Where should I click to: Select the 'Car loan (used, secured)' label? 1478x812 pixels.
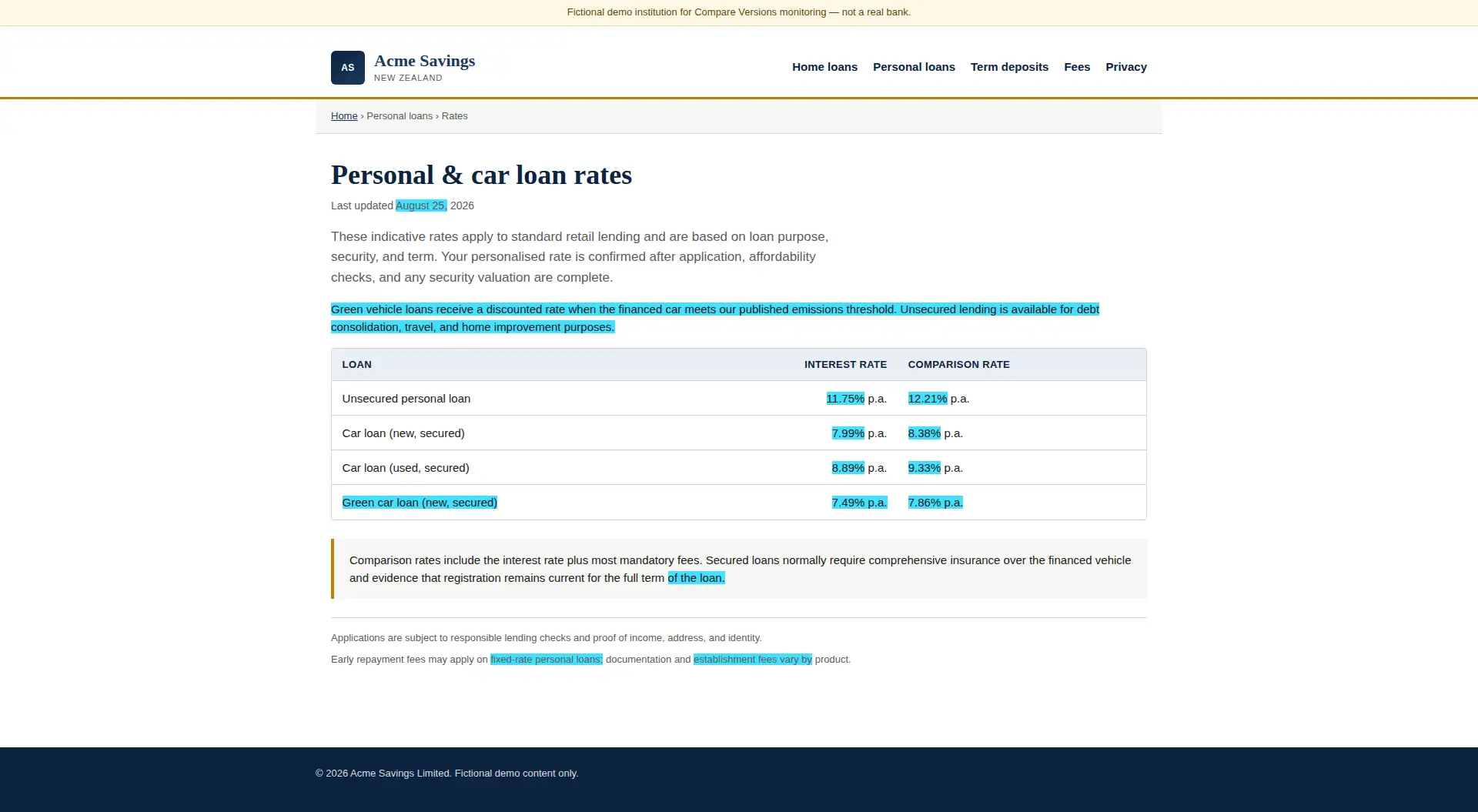(x=406, y=468)
